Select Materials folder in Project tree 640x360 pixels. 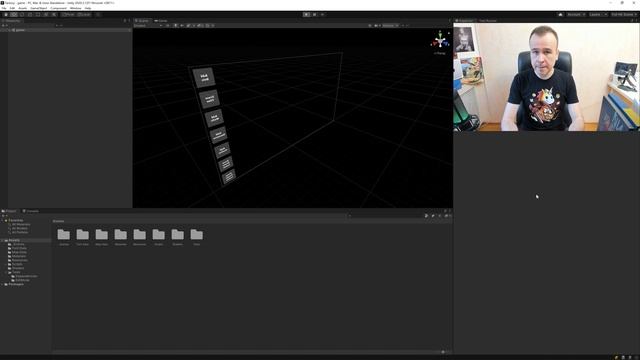point(19,256)
